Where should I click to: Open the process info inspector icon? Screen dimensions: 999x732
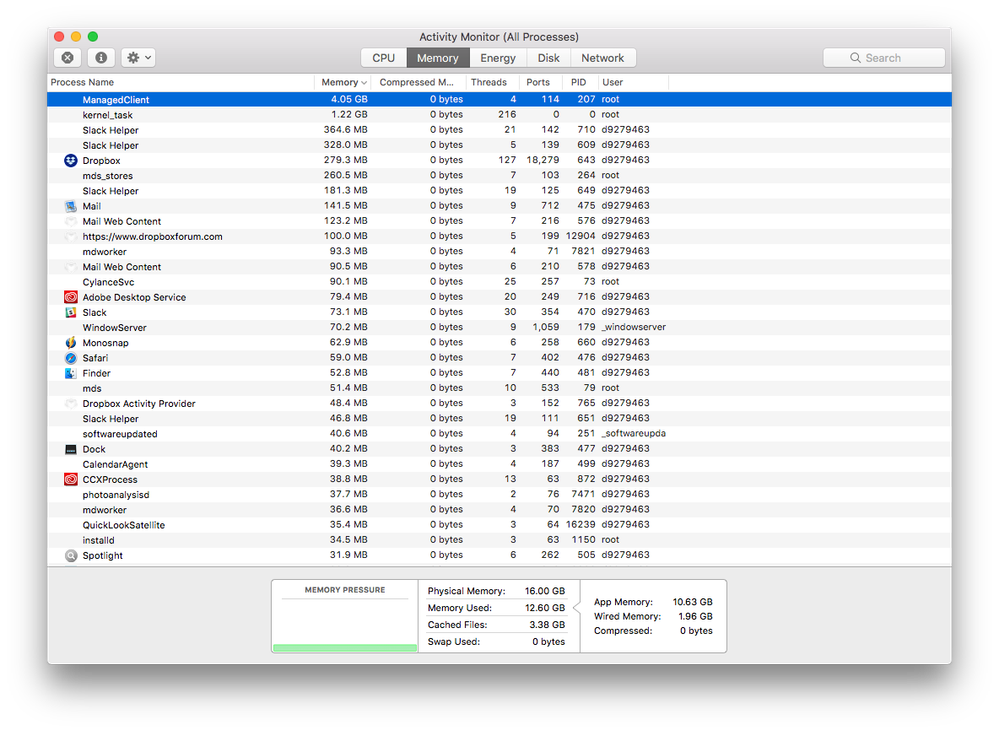[101, 58]
